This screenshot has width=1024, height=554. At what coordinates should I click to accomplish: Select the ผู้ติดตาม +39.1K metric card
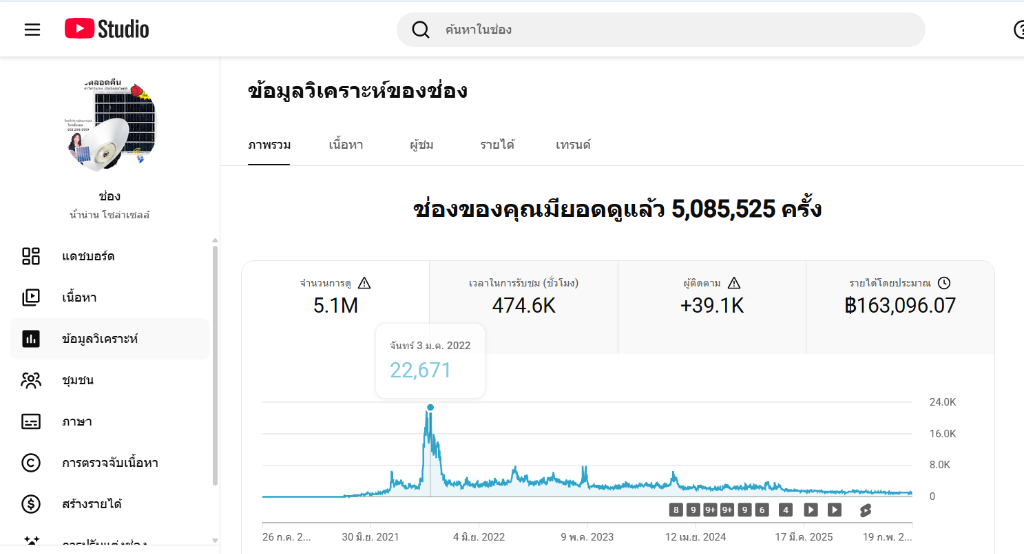click(x=712, y=307)
